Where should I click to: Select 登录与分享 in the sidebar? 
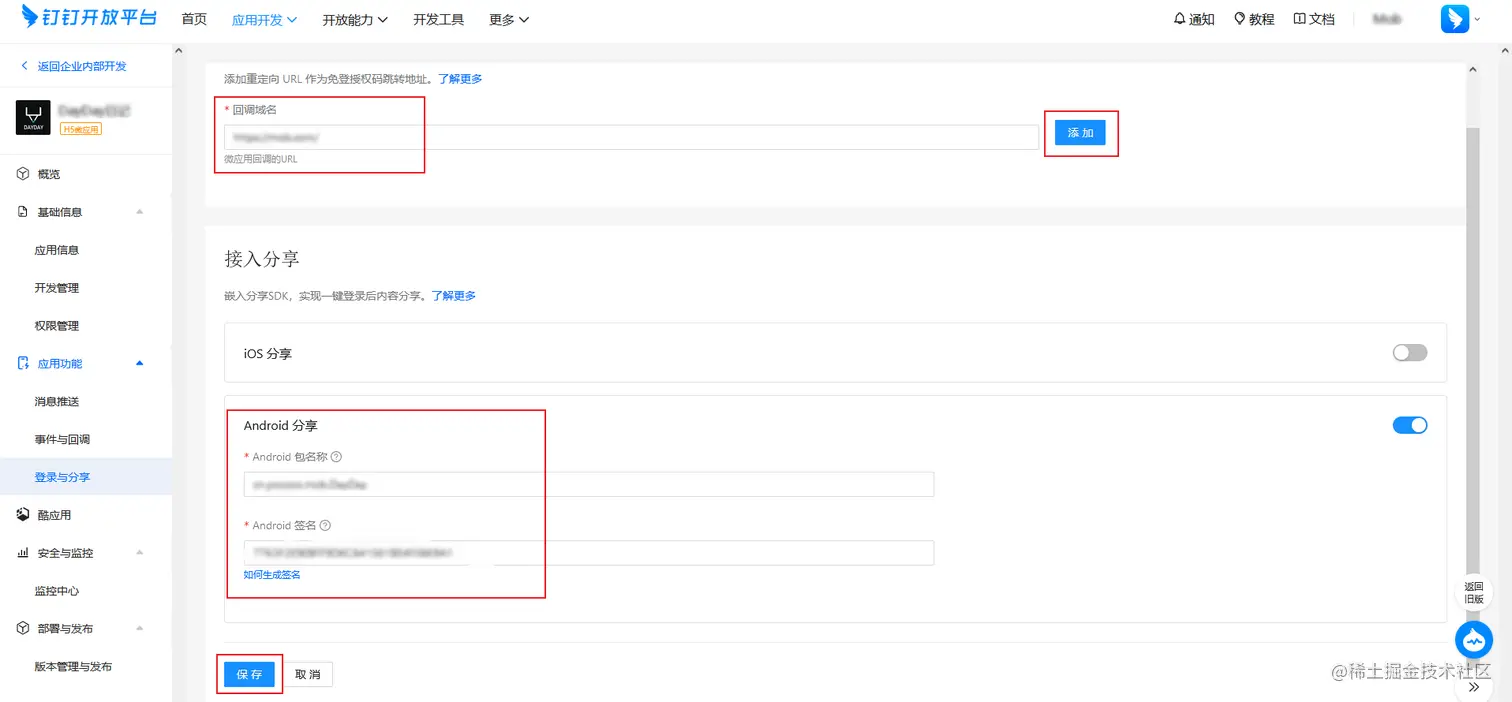86,477
